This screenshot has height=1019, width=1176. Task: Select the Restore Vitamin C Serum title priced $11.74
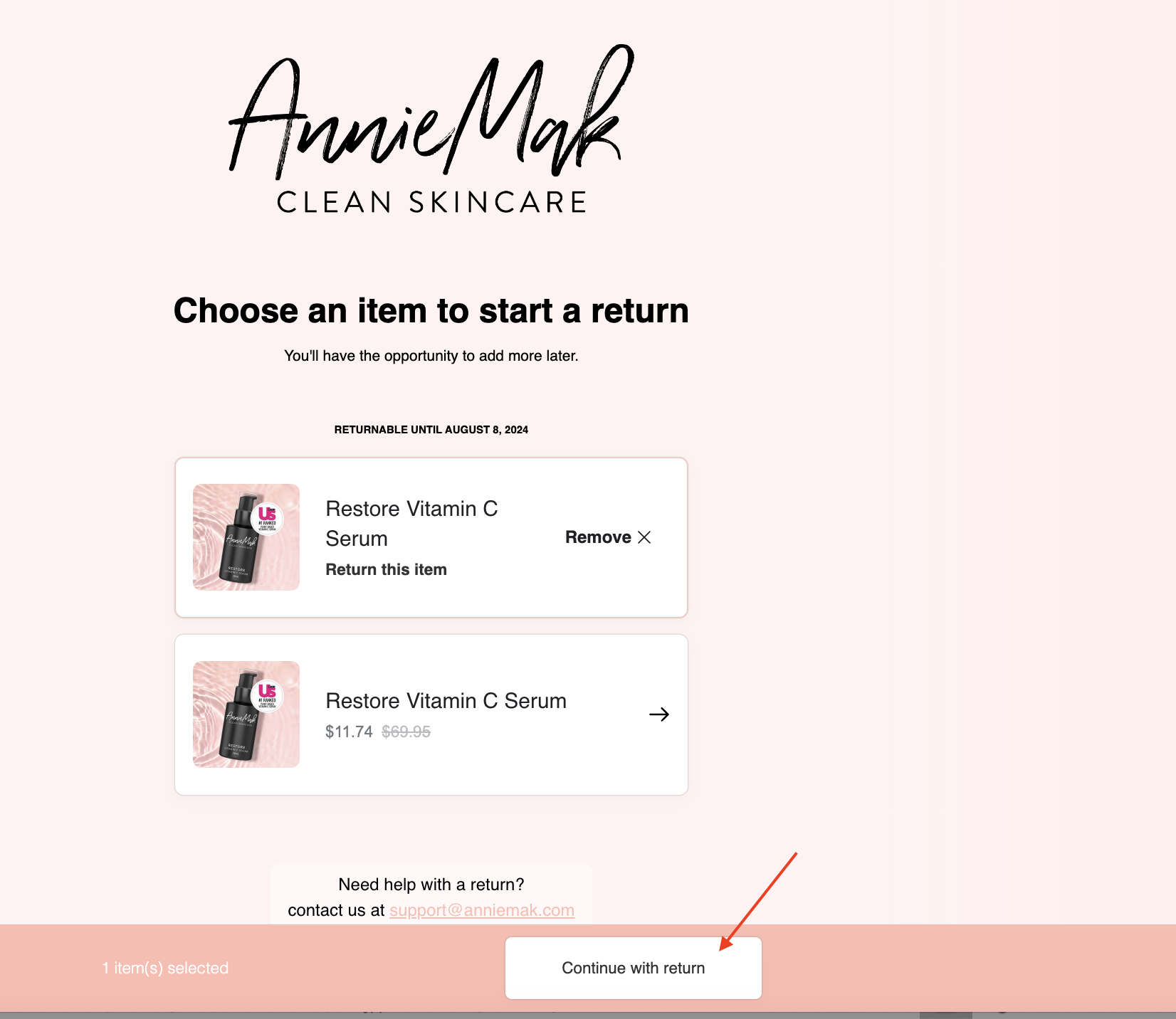pos(446,701)
